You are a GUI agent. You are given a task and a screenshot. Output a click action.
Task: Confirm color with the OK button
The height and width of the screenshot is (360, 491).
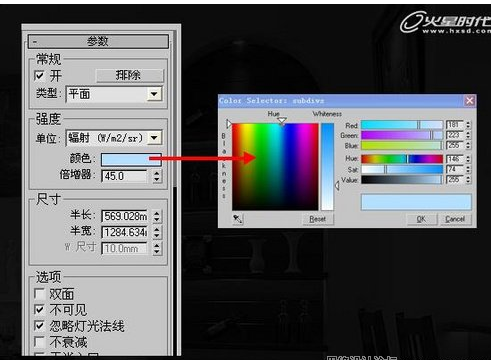421,219
